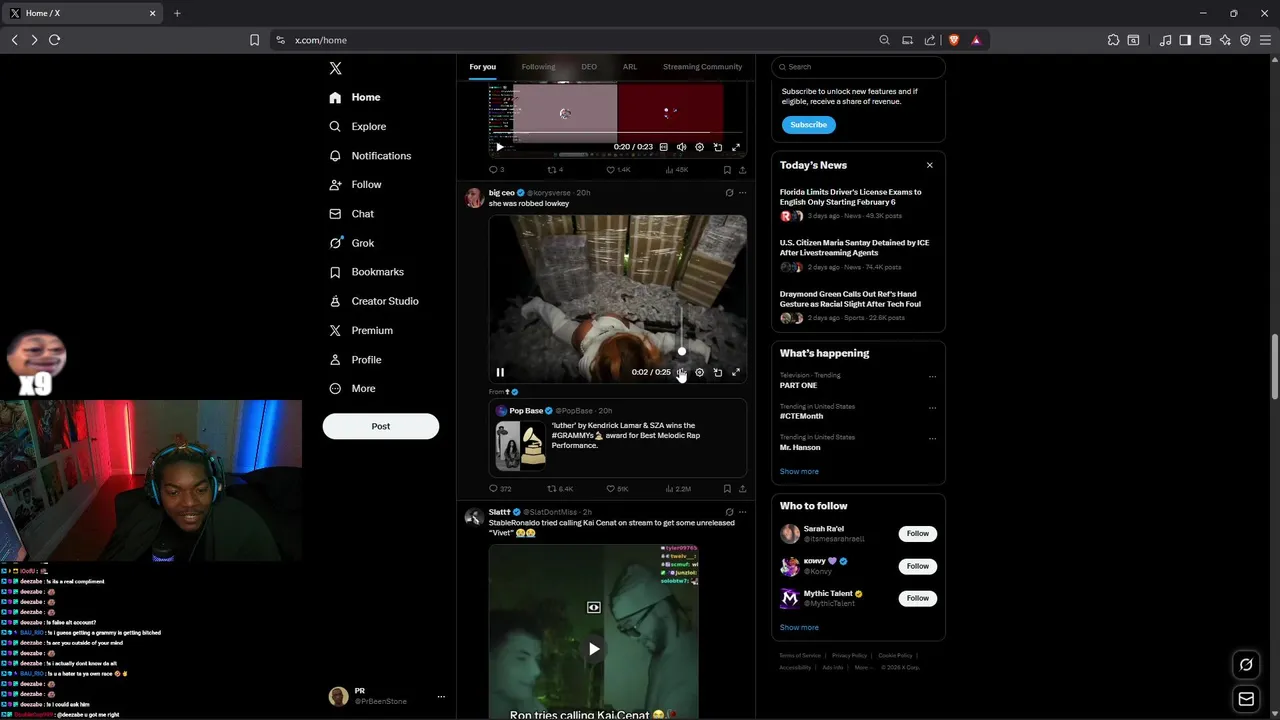Open settings gear on big ceo video
Screen dimensions: 1280x720
(699, 372)
